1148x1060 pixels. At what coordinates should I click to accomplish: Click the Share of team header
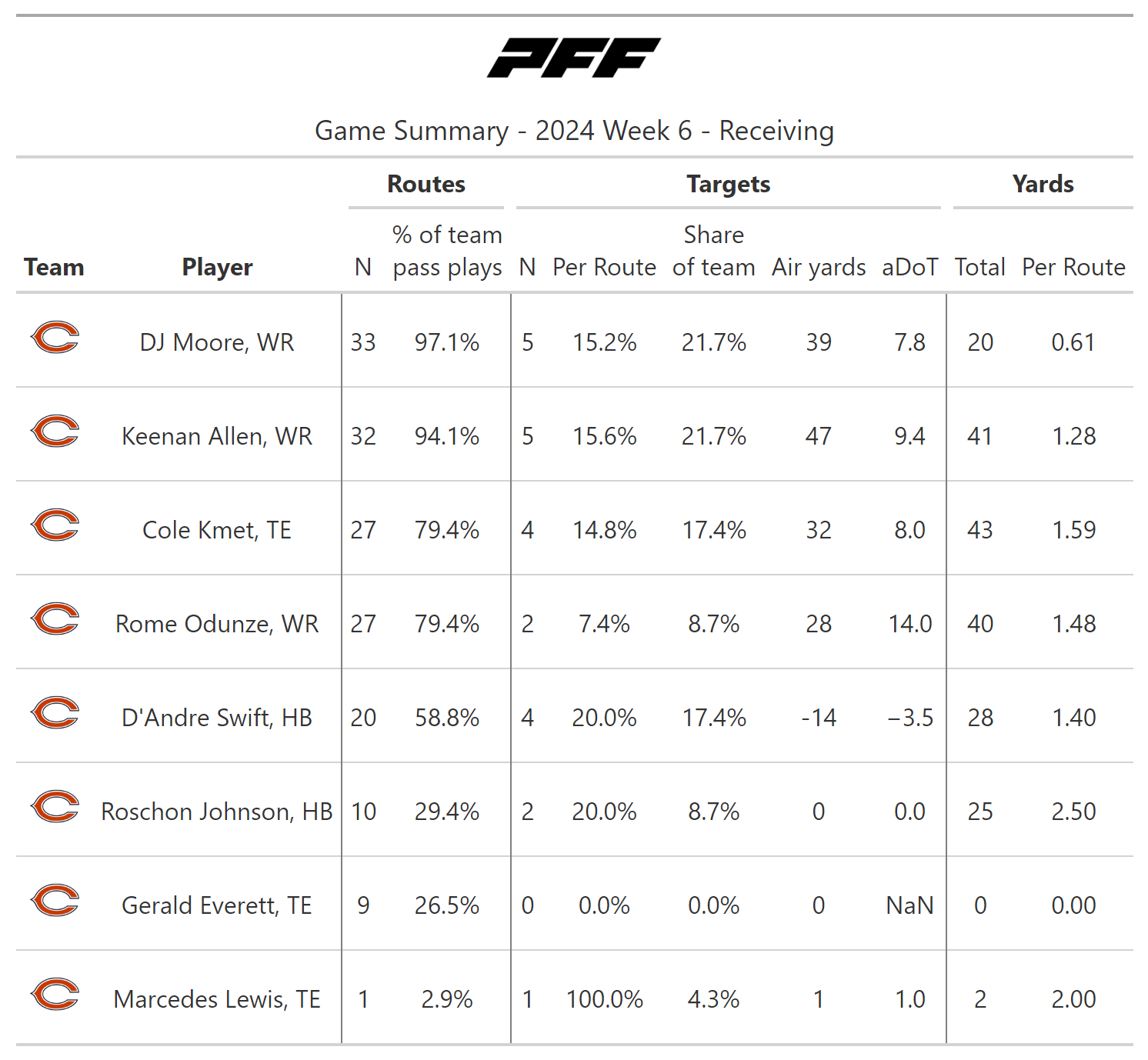click(713, 251)
